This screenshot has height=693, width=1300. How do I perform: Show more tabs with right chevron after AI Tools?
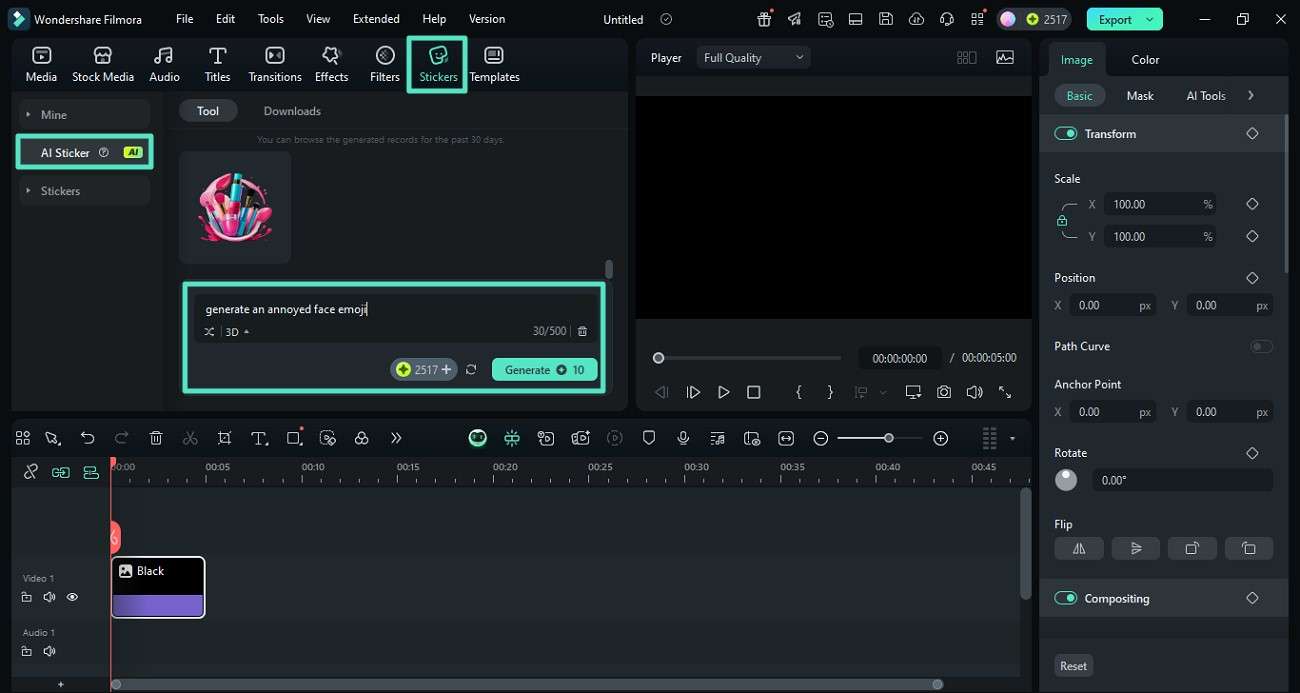click(x=1251, y=96)
